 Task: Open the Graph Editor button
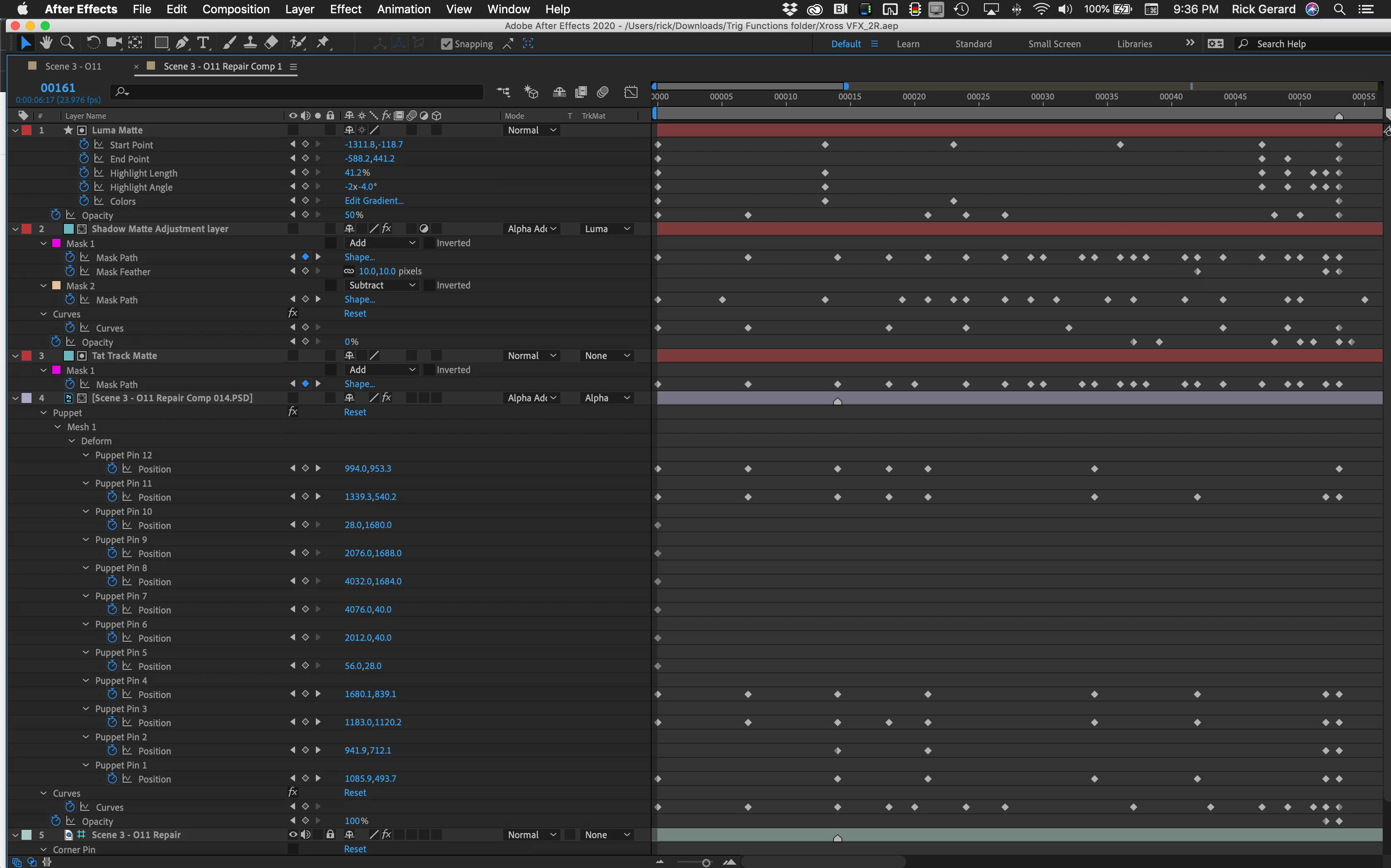pyautogui.click(x=631, y=92)
